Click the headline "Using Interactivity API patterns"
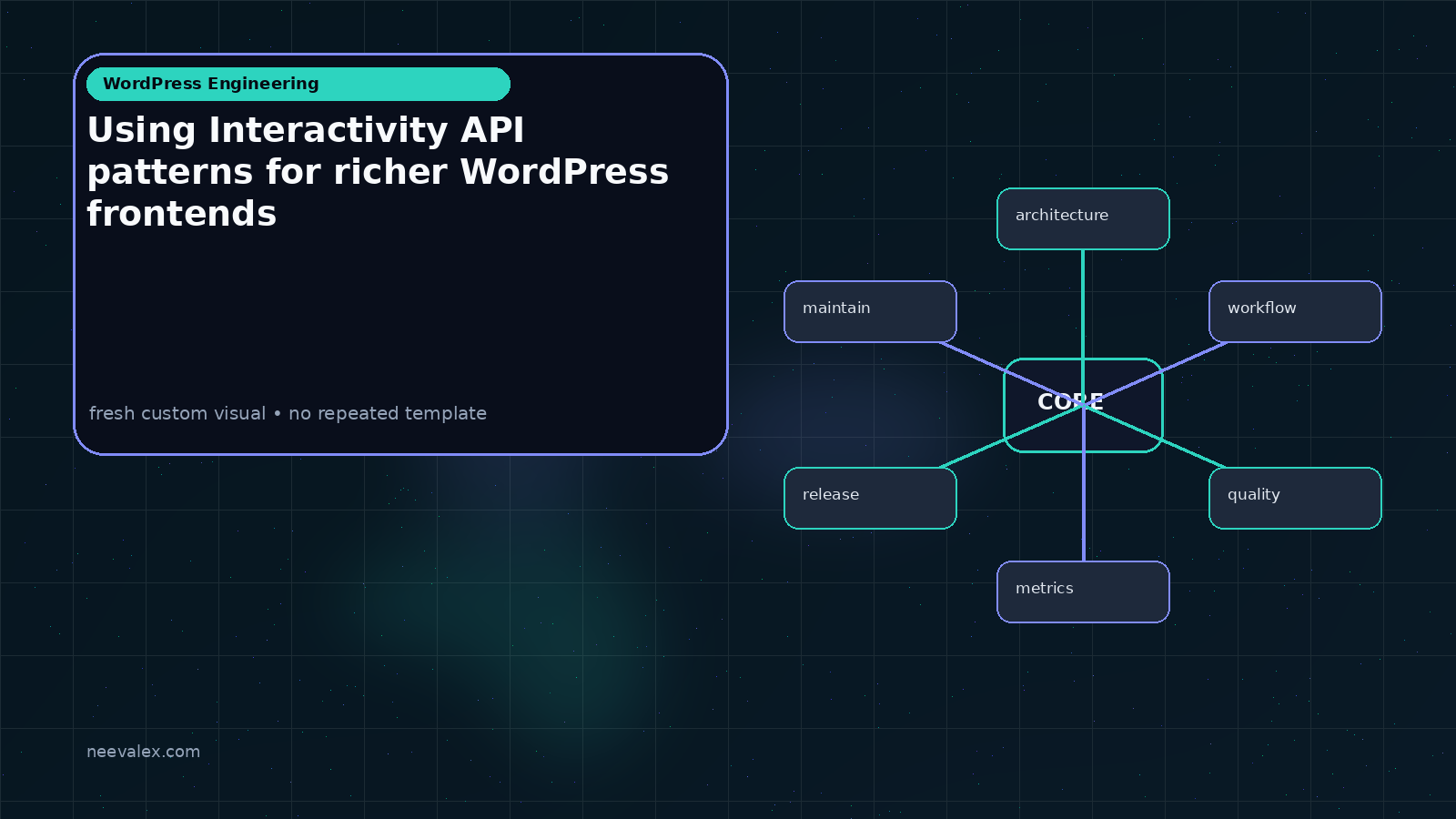This screenshot has width=1456, height=819. click(x=378, y=172)
